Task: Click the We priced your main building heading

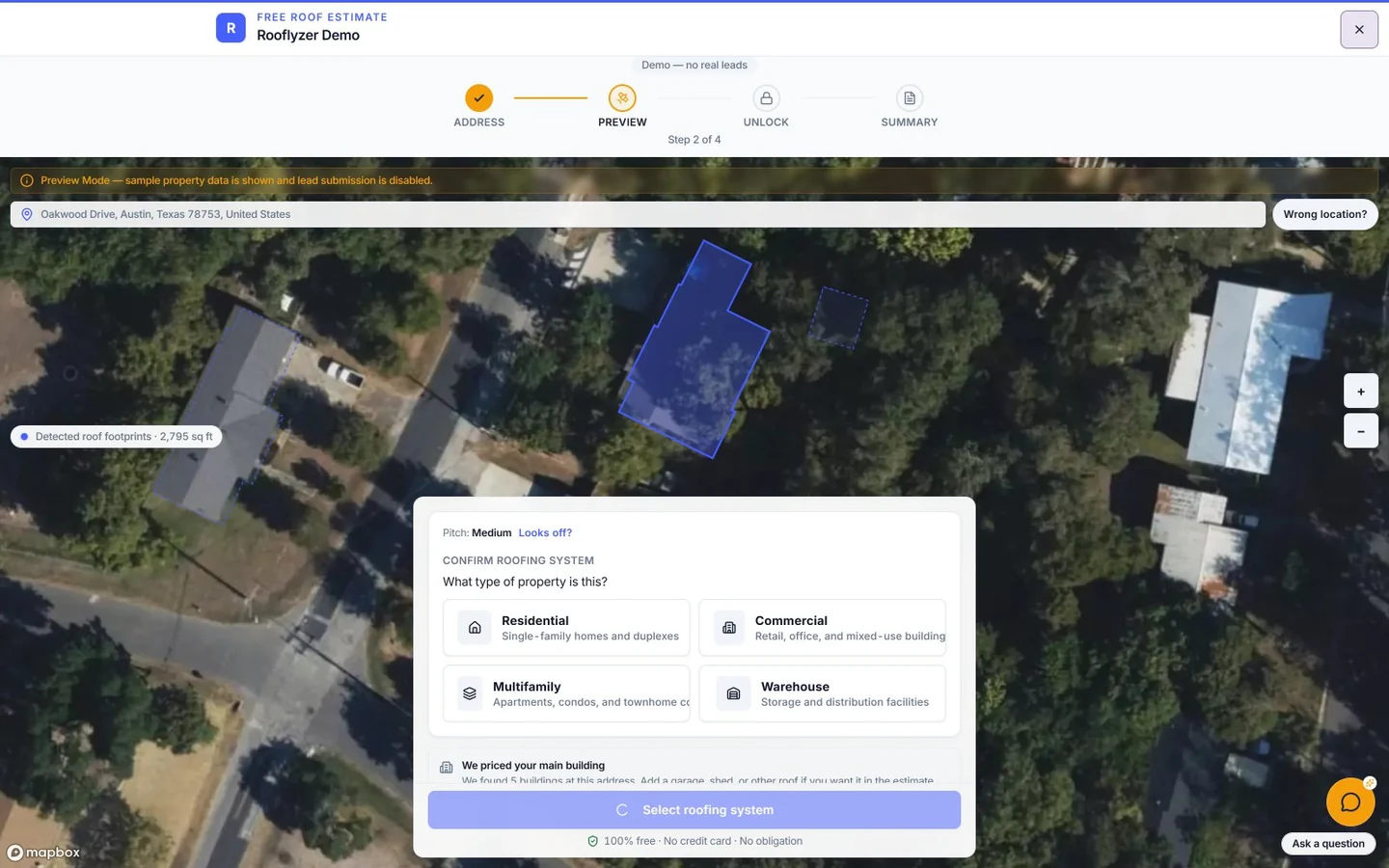Action: [x=533, y=766]
